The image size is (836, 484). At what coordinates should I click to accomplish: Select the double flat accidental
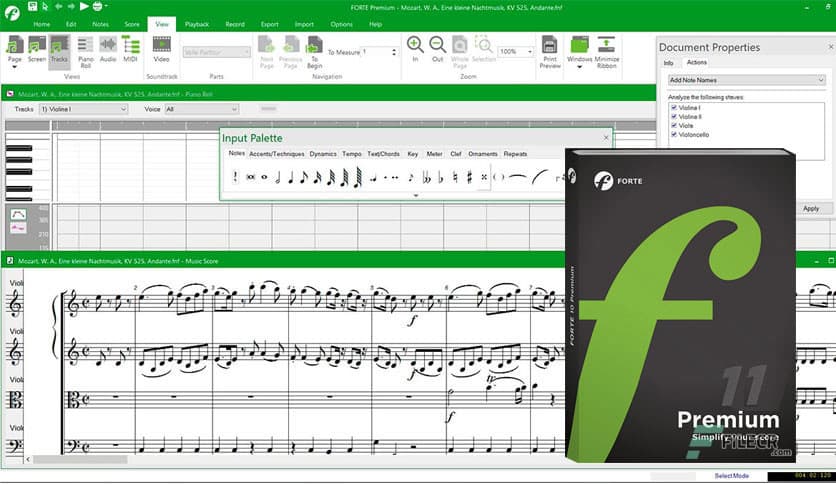pyautogui.click(x=427, y=177)
